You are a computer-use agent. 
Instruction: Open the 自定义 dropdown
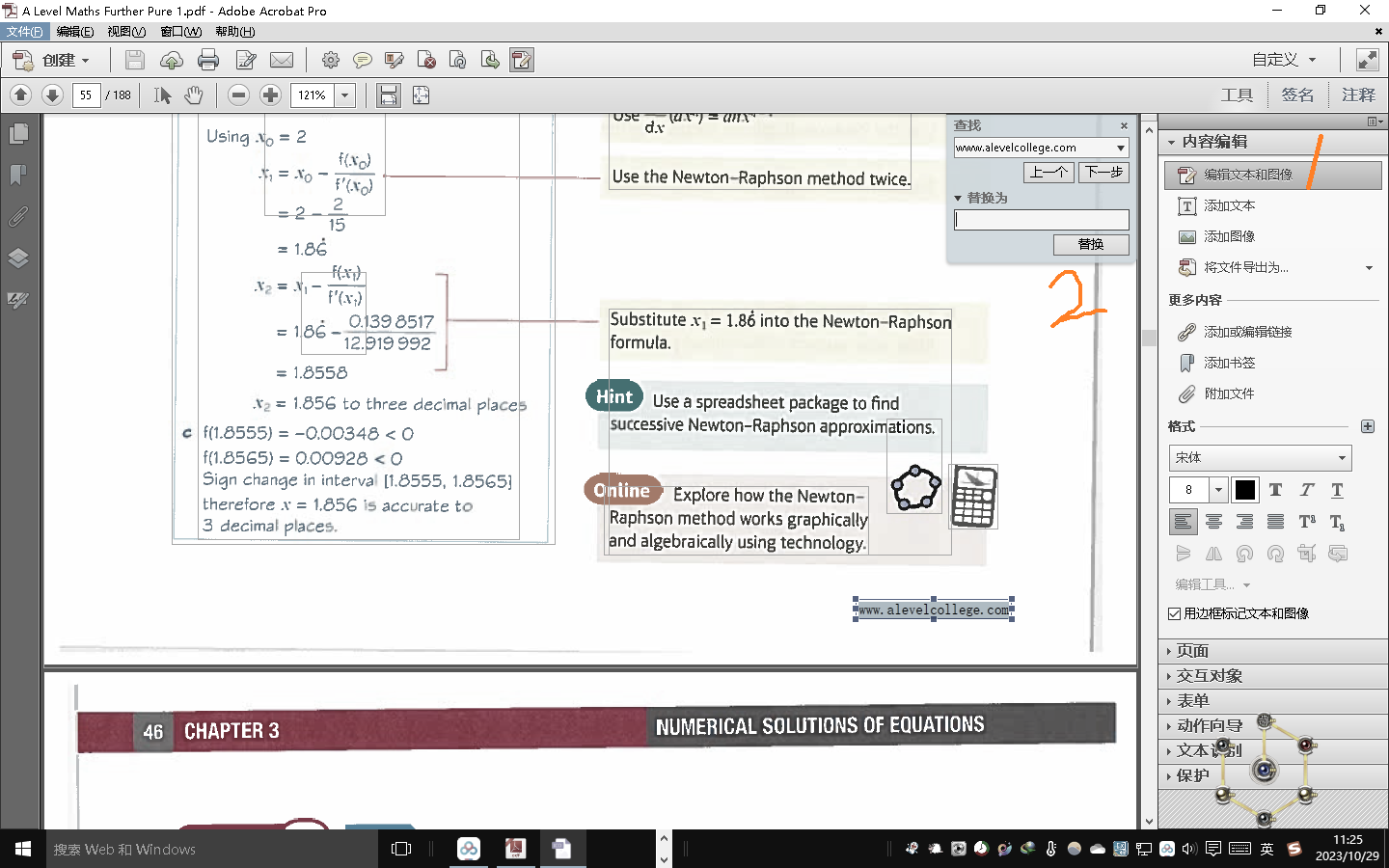click(1284, 60)
